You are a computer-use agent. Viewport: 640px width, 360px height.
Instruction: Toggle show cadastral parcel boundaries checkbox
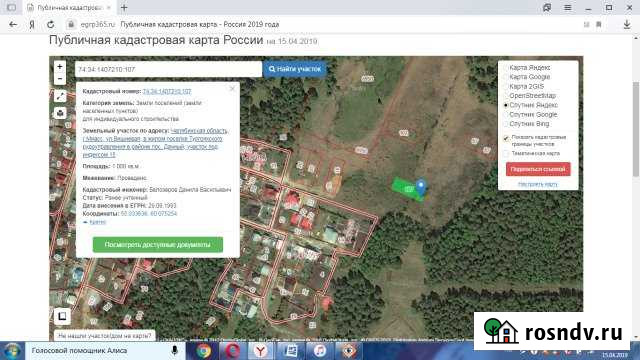pyautogui.click(x=507, y=138)
